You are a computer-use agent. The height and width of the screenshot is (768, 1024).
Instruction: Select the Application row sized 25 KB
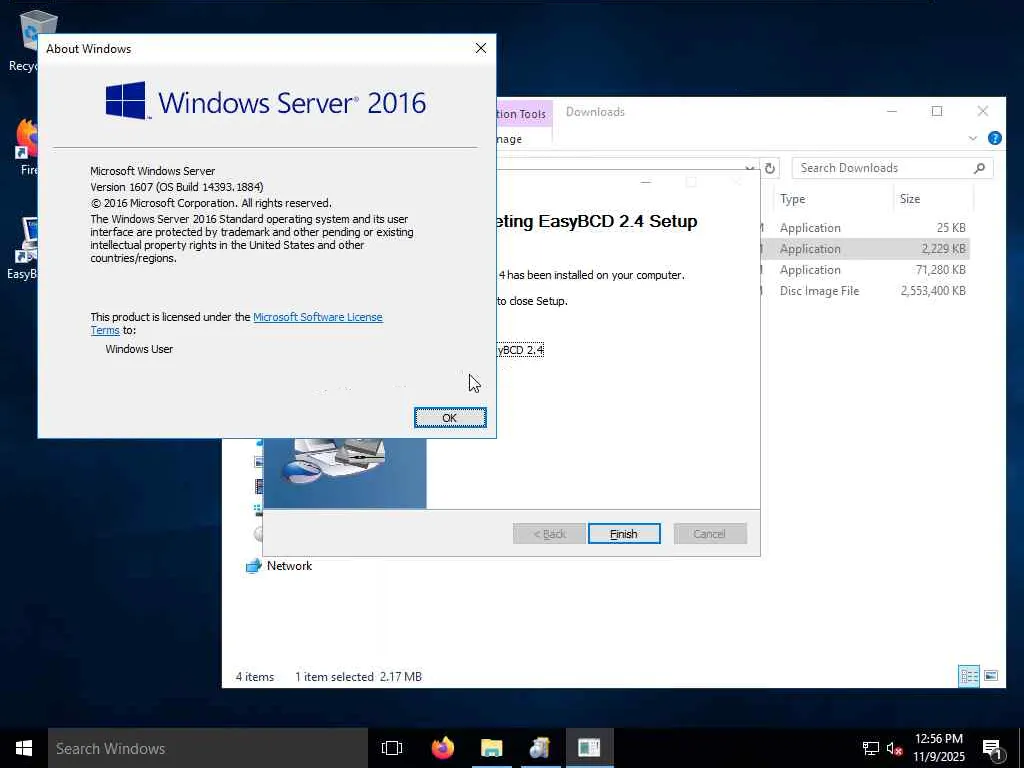point(864,228)
